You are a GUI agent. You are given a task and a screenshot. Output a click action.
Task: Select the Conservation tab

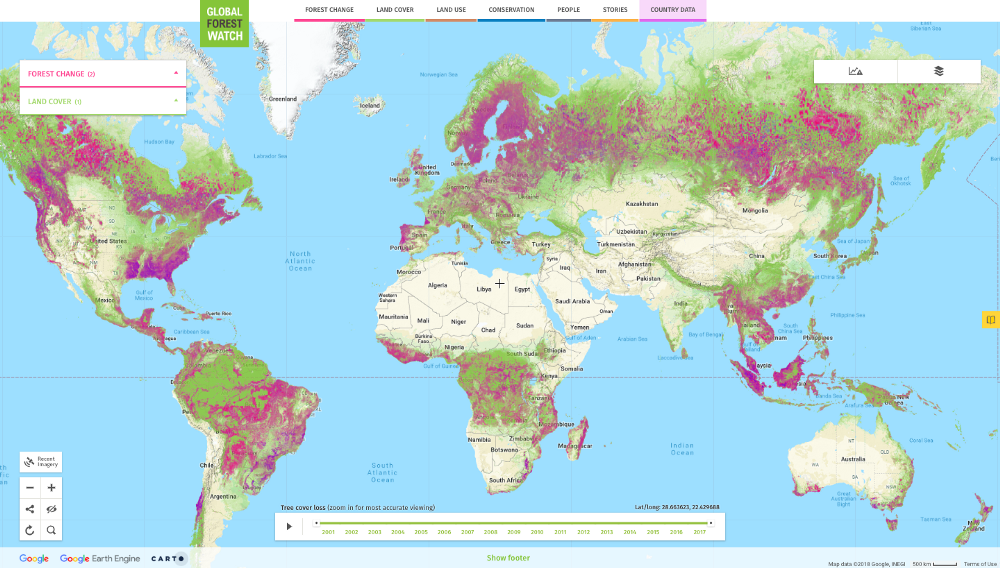pos(511,10)
